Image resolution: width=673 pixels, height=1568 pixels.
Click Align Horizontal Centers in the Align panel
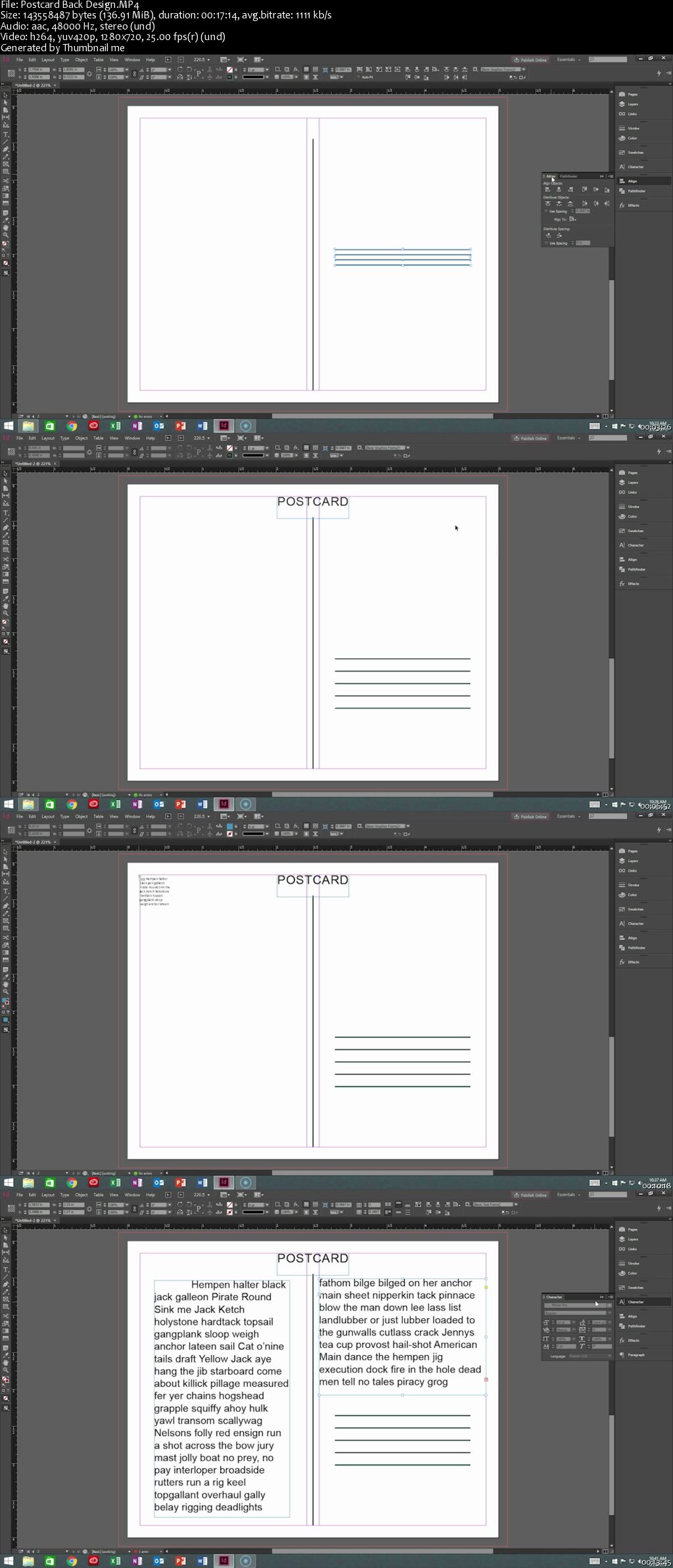point(559,189)
